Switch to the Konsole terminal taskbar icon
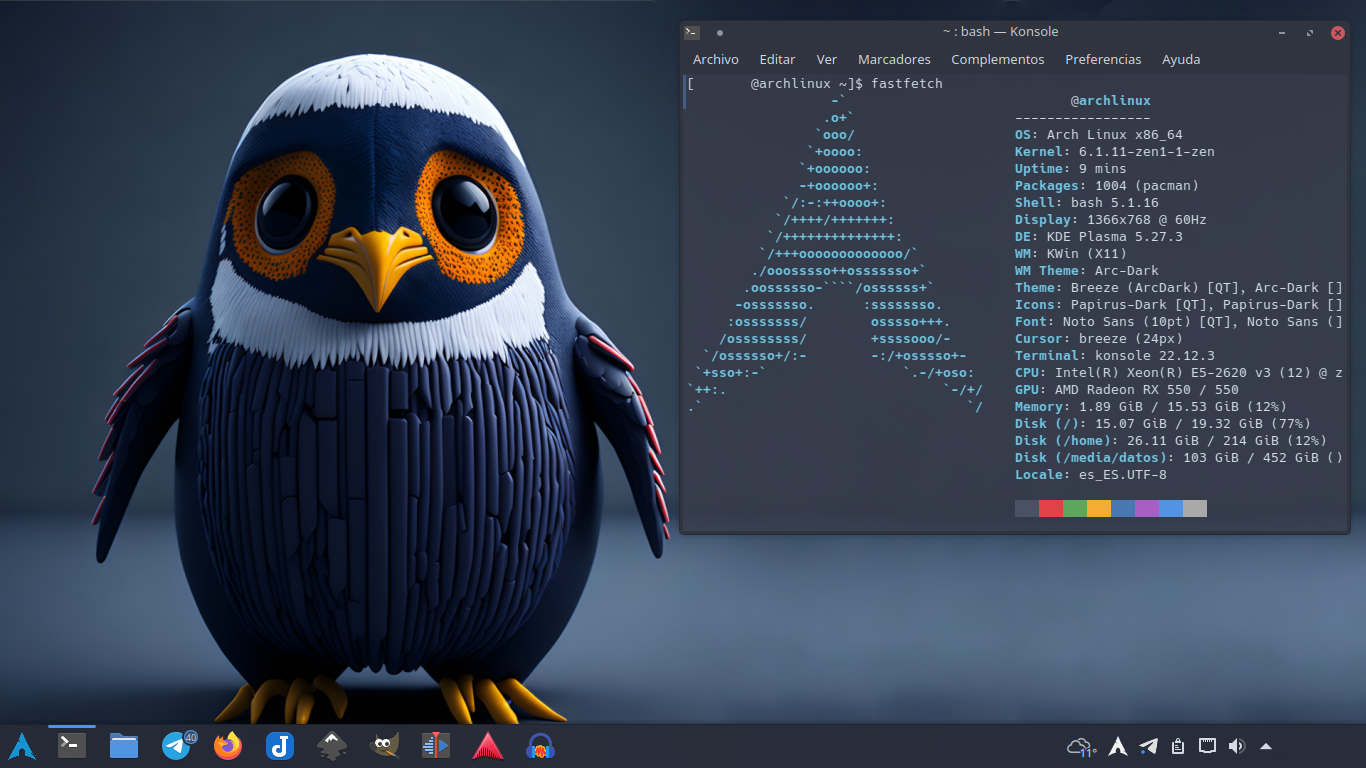The width and height of the screenshot is (1366, 768). 72,745
